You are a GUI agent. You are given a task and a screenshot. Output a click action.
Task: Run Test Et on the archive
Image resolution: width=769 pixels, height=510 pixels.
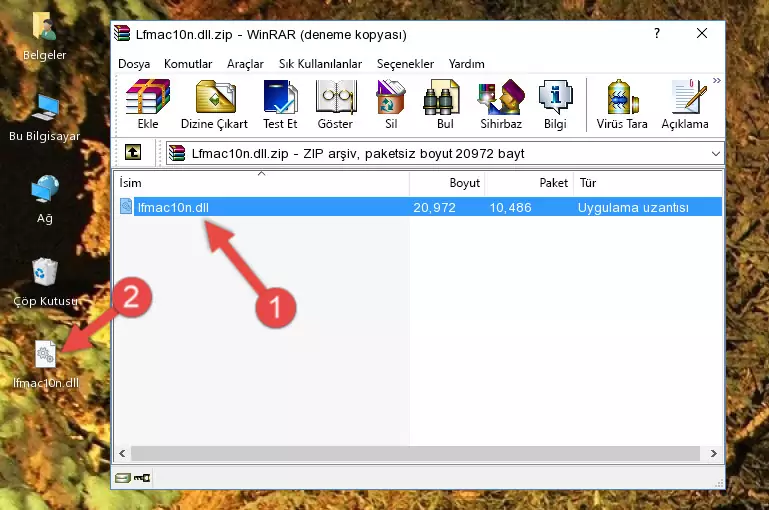point(280,104)
